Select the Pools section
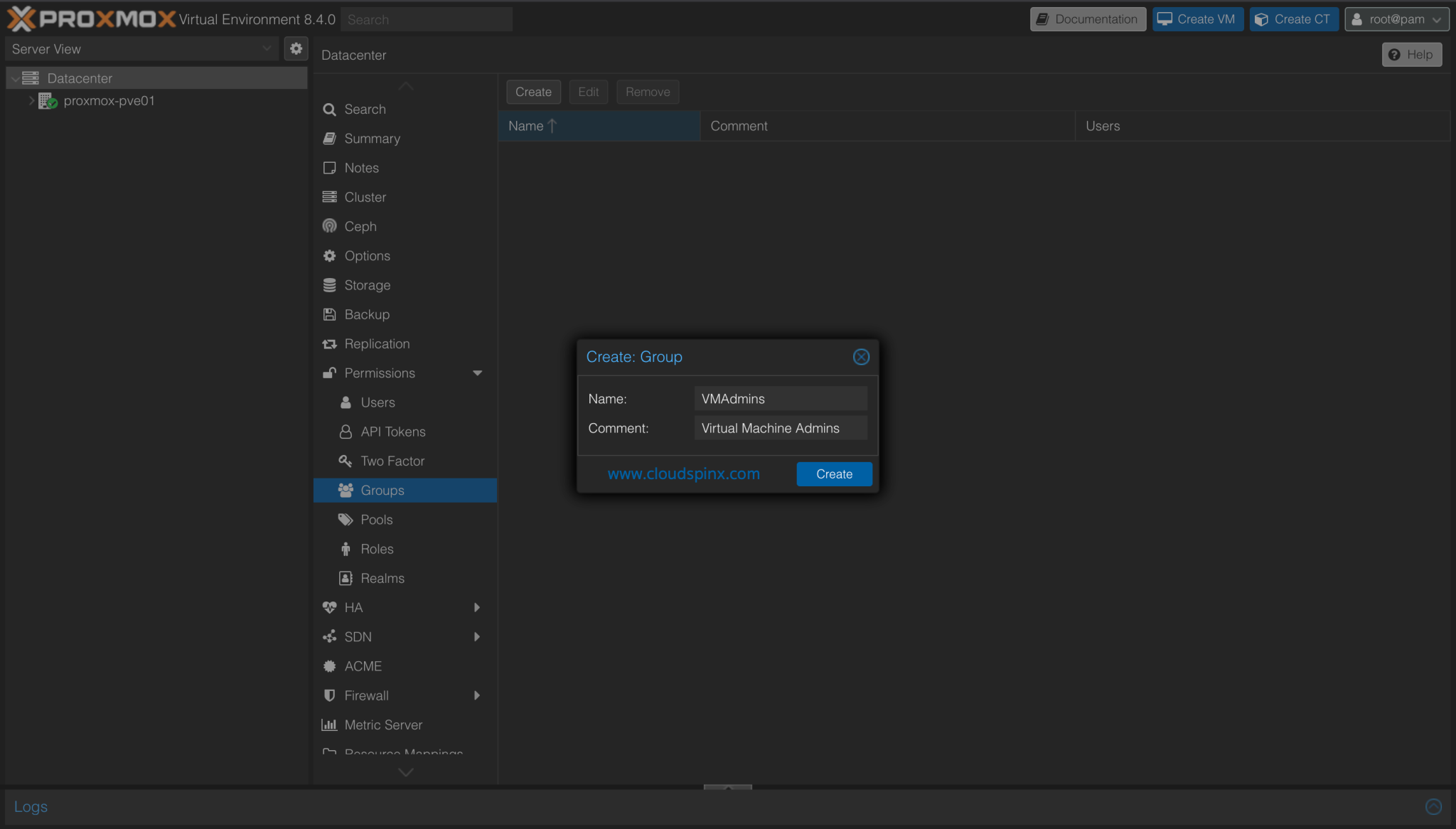1456x829 pixels. click(377, 519)
